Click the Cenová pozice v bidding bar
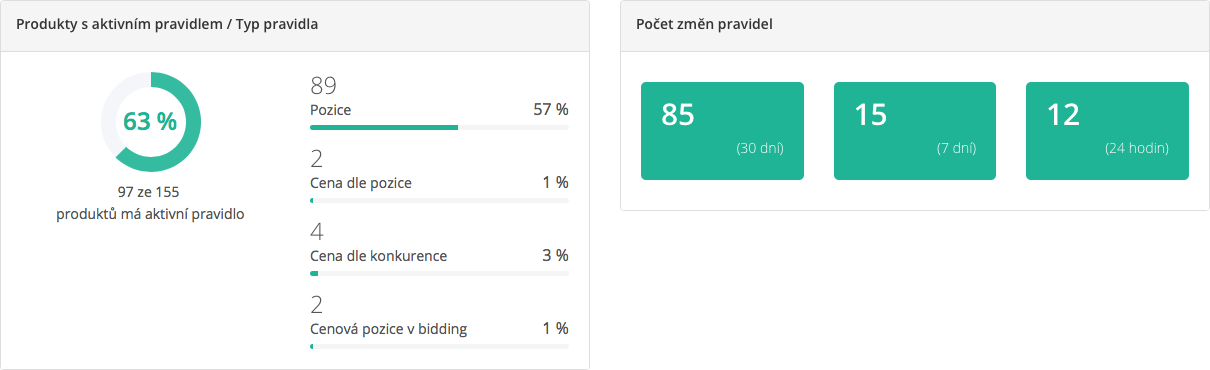Image resolution: width=1210 pixels, height=370 pixels. [x=439, y=347]
